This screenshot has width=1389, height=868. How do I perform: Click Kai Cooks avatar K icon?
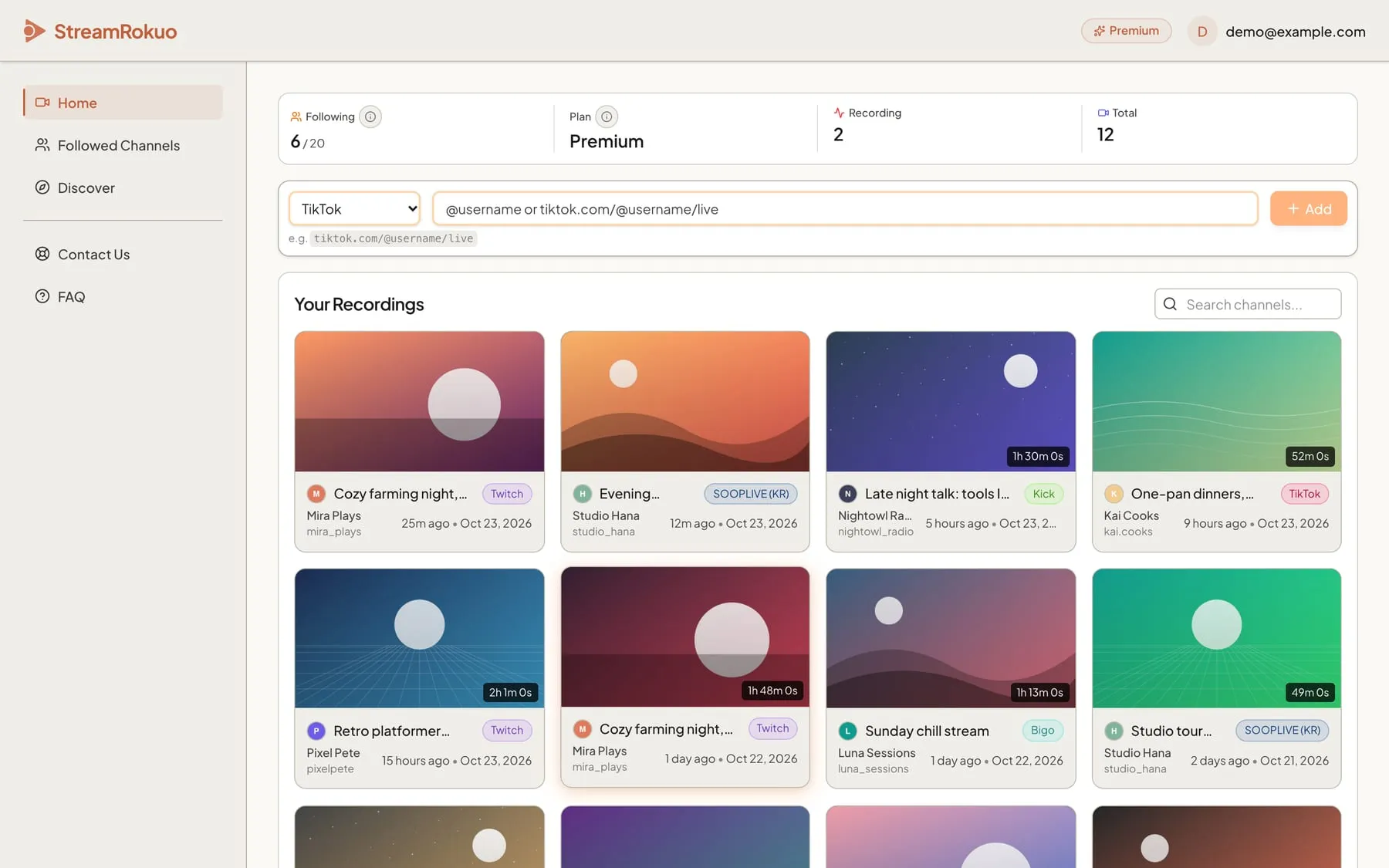[1113, 494]
